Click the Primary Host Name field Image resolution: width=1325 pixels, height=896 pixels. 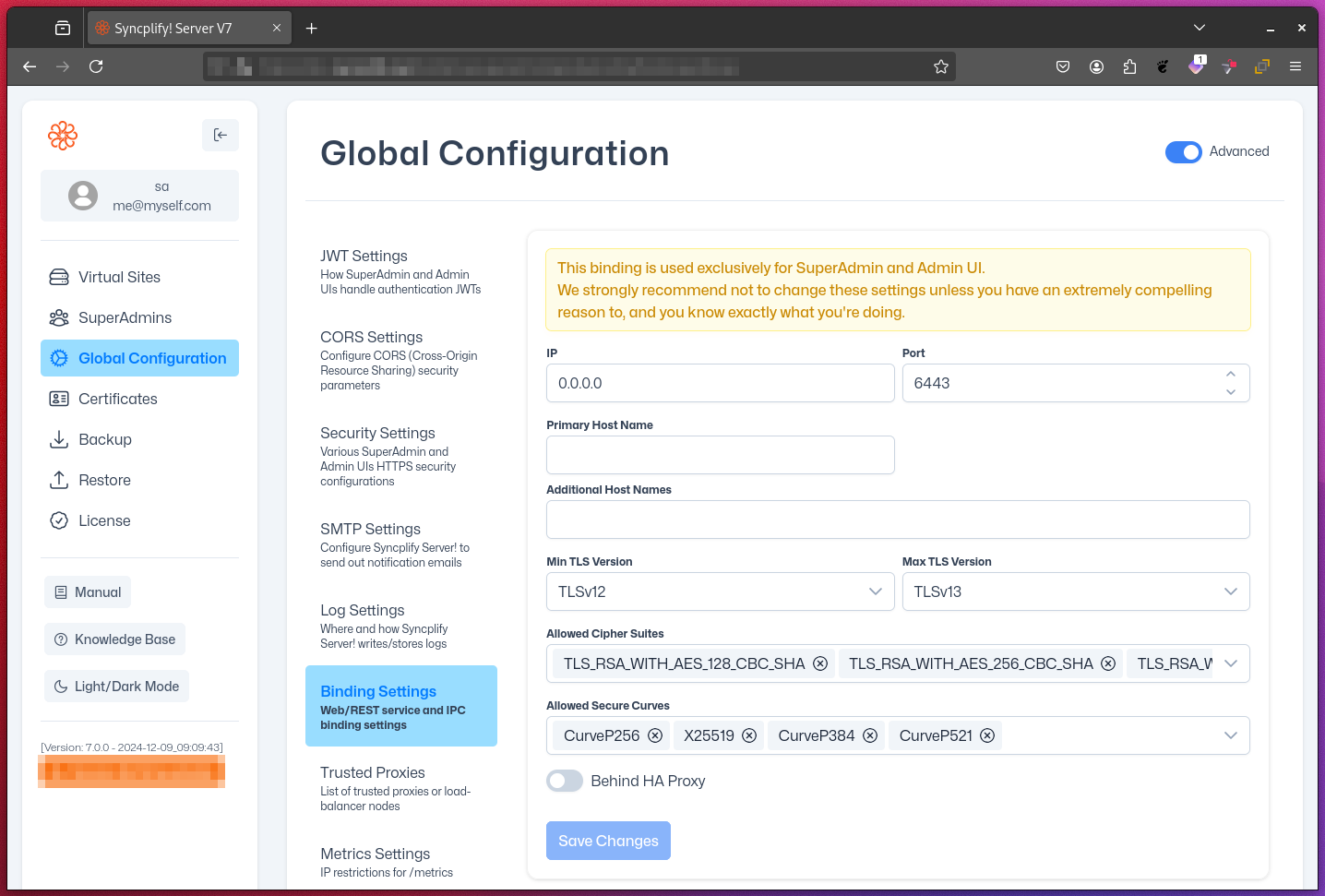coord(720,455)
